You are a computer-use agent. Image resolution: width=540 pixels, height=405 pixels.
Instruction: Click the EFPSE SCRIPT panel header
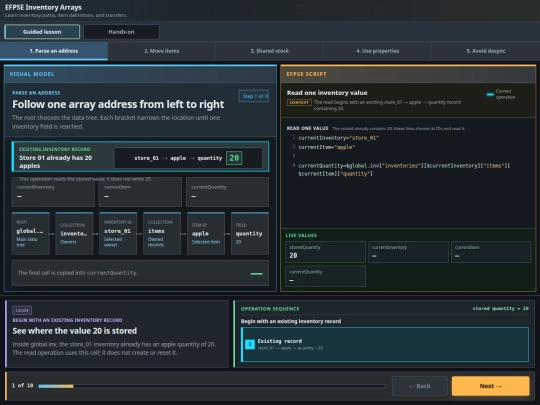(408, 74)
